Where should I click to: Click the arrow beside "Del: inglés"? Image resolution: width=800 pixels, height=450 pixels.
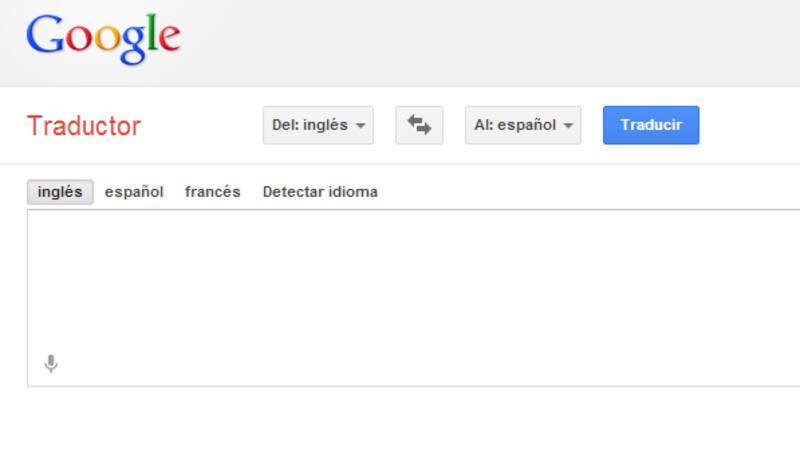(x=360, y=126)
